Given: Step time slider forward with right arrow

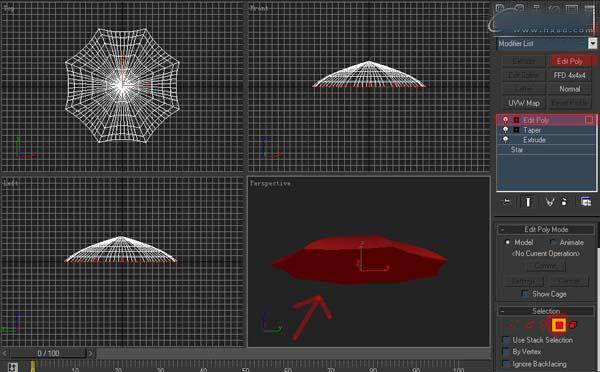Looking at the screenshot, I should (90, 353).
